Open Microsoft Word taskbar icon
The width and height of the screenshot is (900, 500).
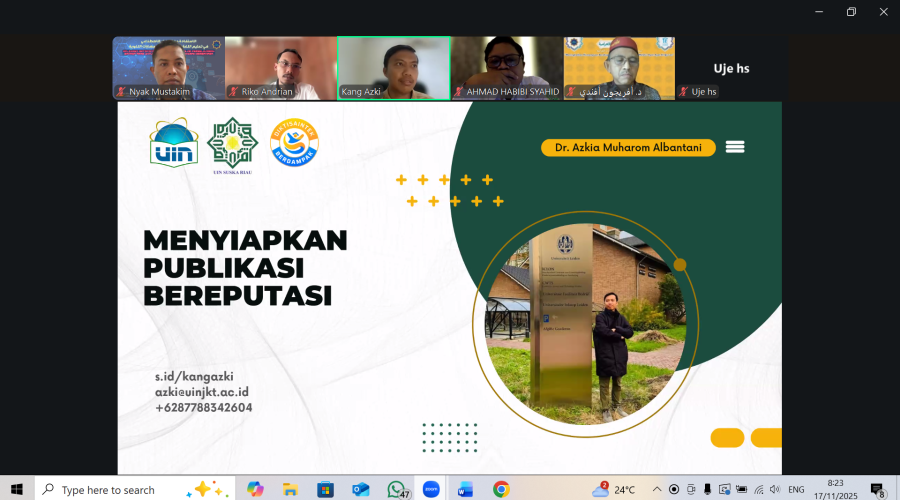click(465, 489)
